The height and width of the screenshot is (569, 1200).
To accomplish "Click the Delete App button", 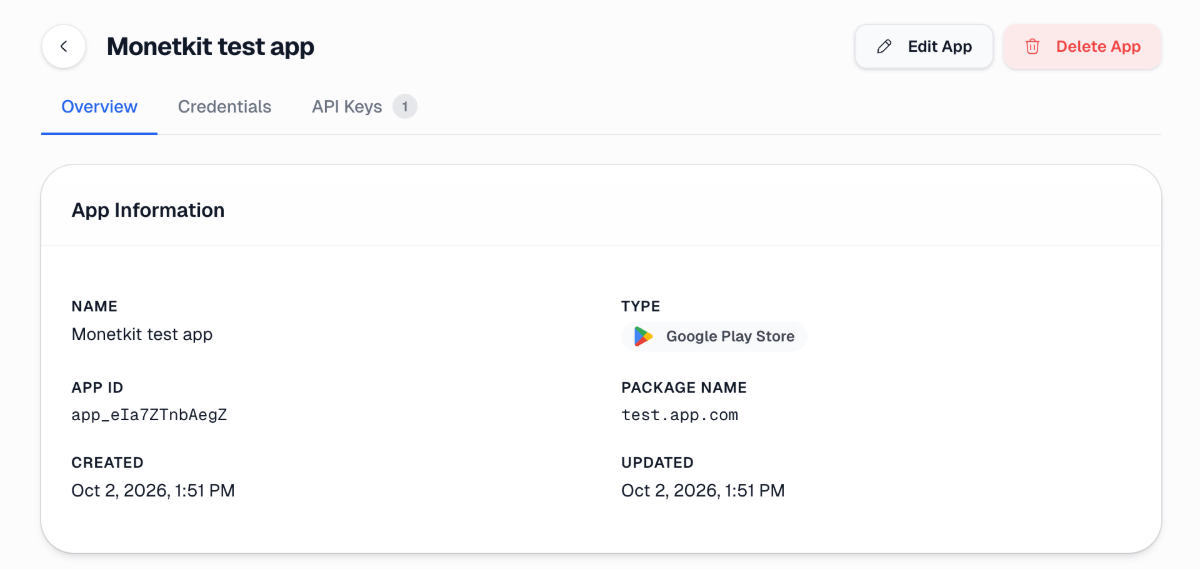I will click(x=1082, y=47).
